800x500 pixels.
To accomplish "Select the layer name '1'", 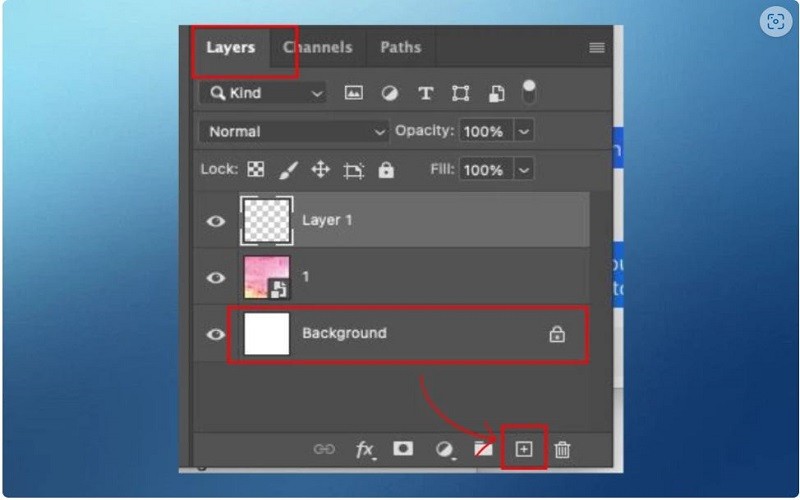I will pyautogui.click(x=306, y=277).
